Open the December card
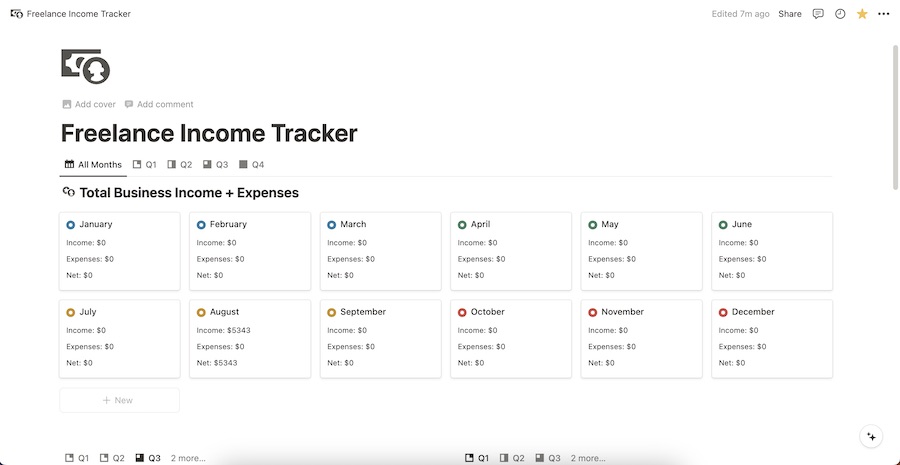 pos(772,339)
